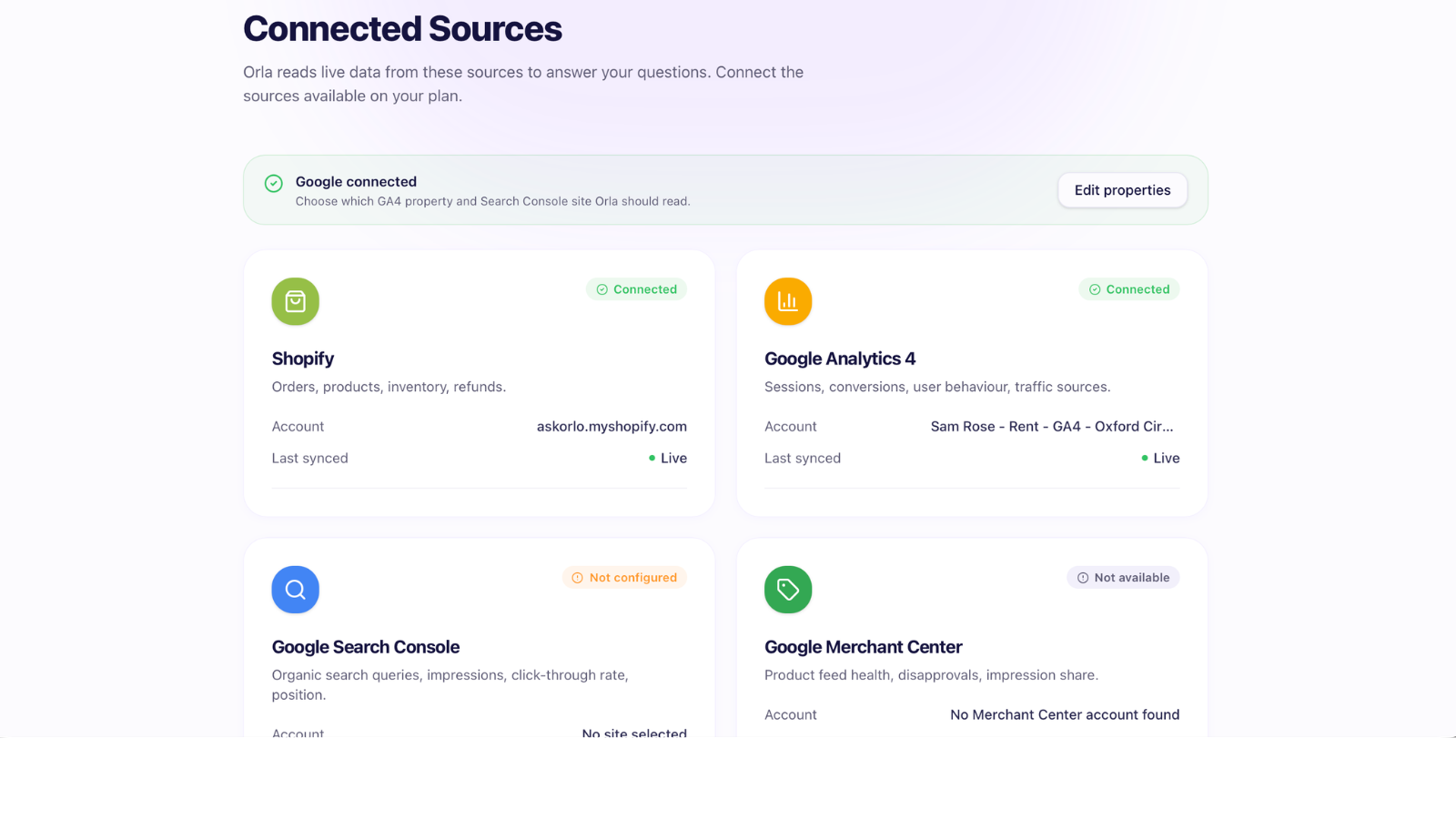The image size is (1456, 819).
Task: Click the Google Search Console card title
Action: pyautogui.click(x=366, y=647)
